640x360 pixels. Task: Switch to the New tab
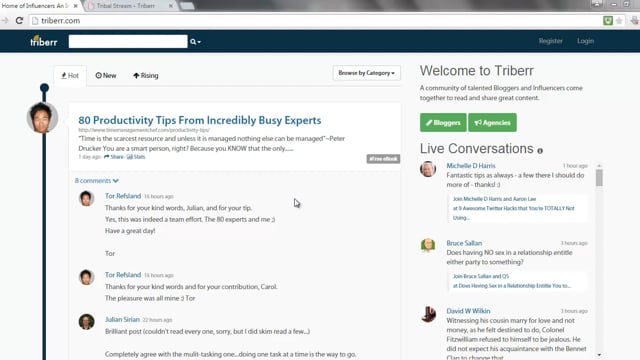106,76
